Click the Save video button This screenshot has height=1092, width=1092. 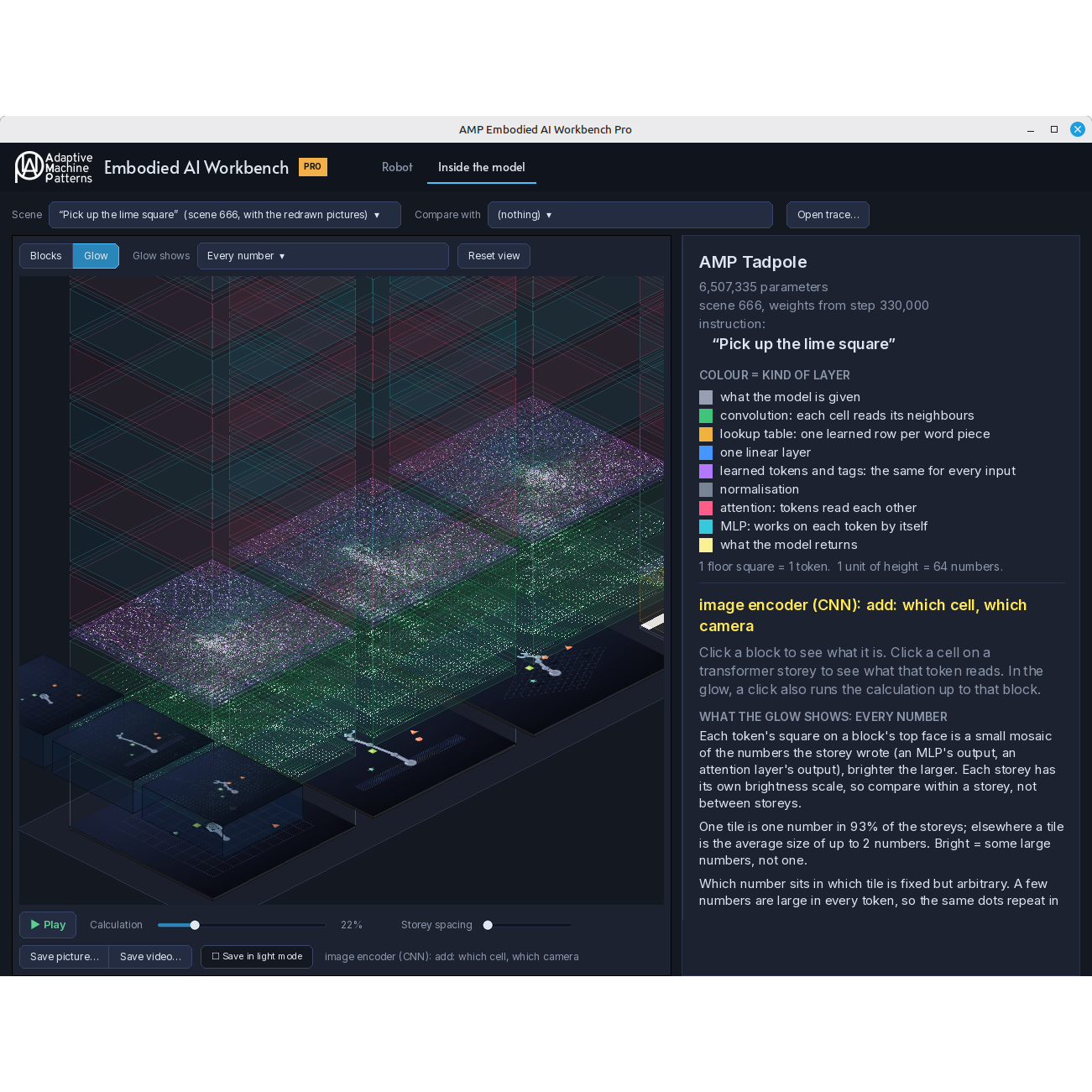(150, 957)
